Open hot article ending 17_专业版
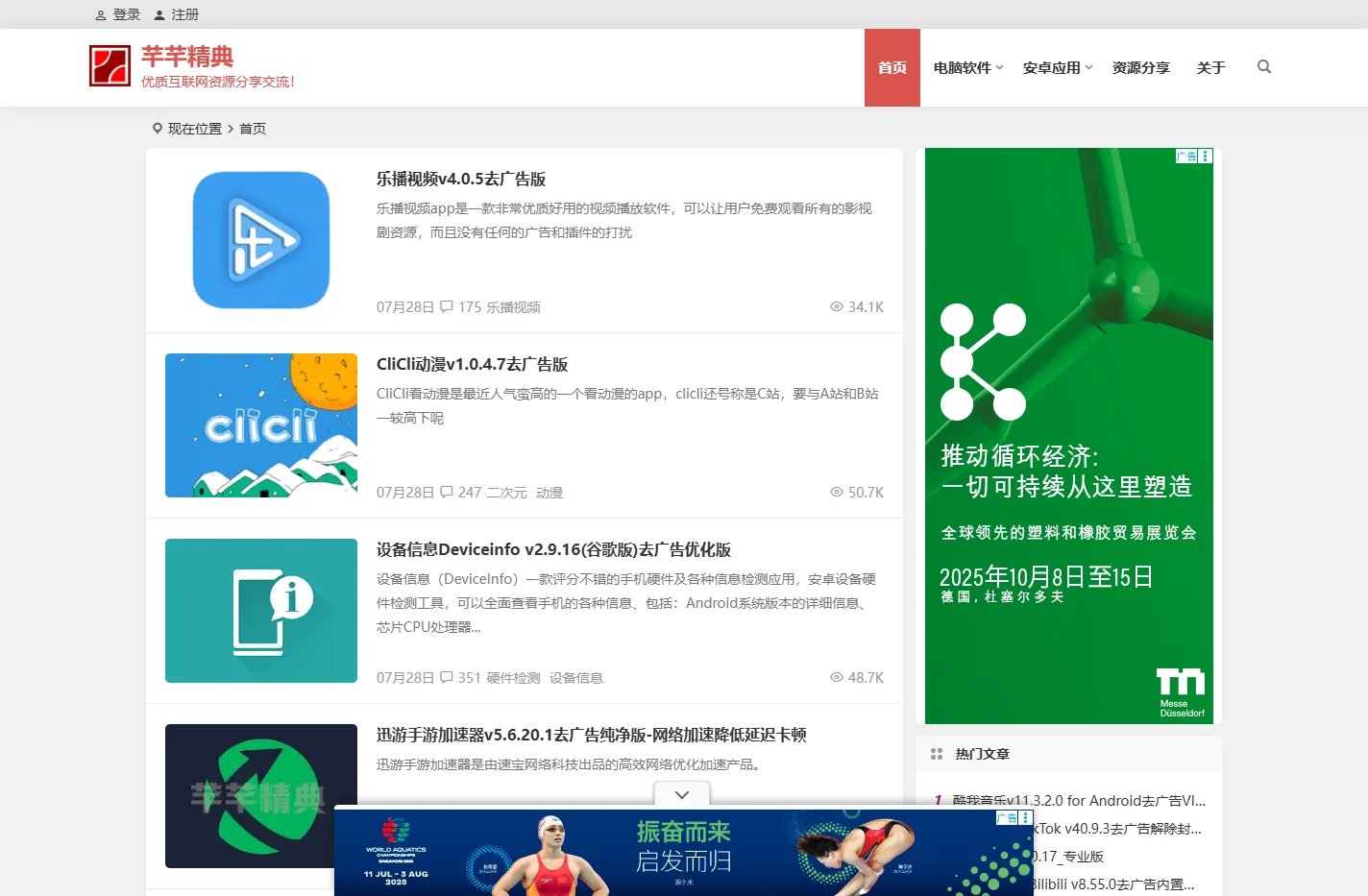This screenshot has width=1368, height=896. pyautogui.click(x=1068, y=856)
